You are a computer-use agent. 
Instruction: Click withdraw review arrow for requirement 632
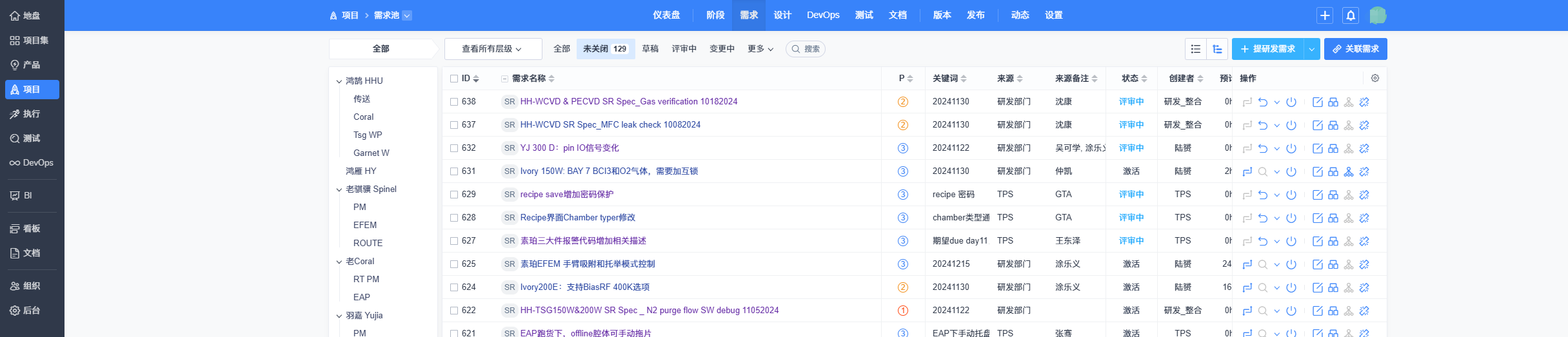point(1263,148)
